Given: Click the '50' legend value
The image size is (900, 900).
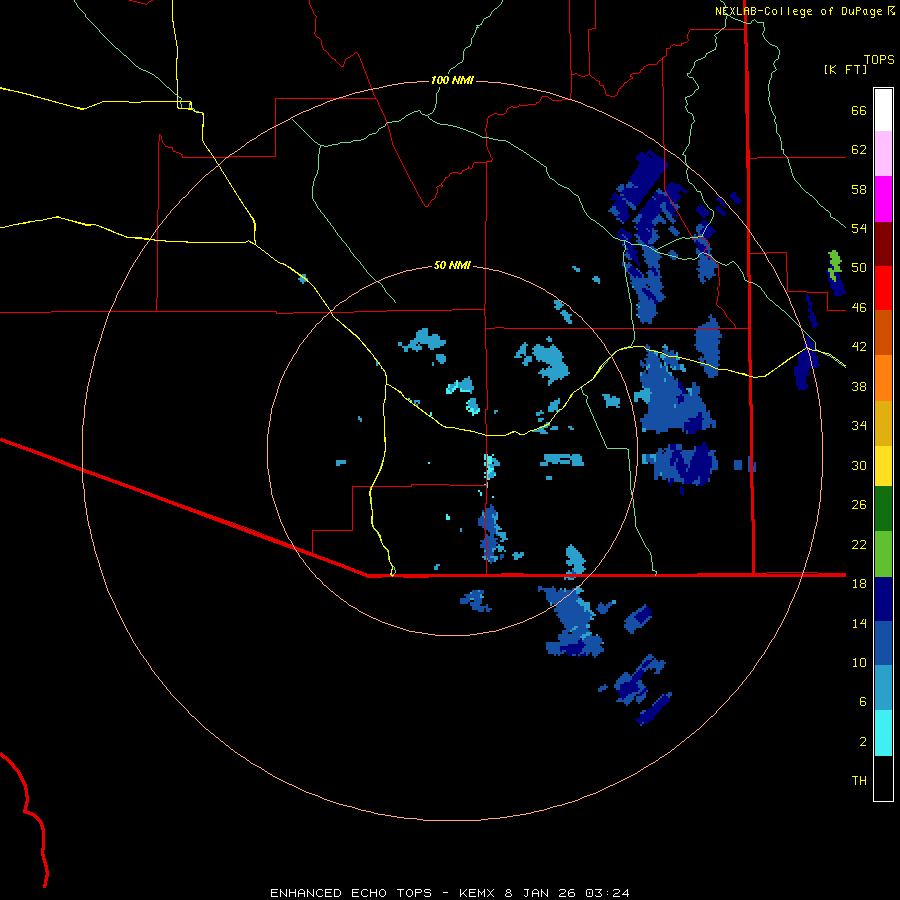Looking at the screenshot, I should coord(859,268).
